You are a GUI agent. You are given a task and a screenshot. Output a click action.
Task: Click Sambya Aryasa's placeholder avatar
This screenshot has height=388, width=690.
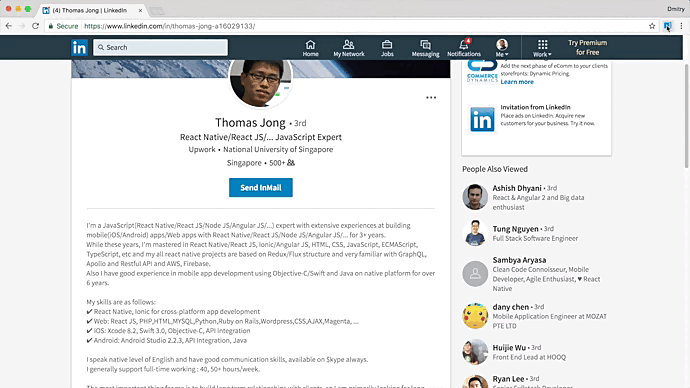[475, 274]
